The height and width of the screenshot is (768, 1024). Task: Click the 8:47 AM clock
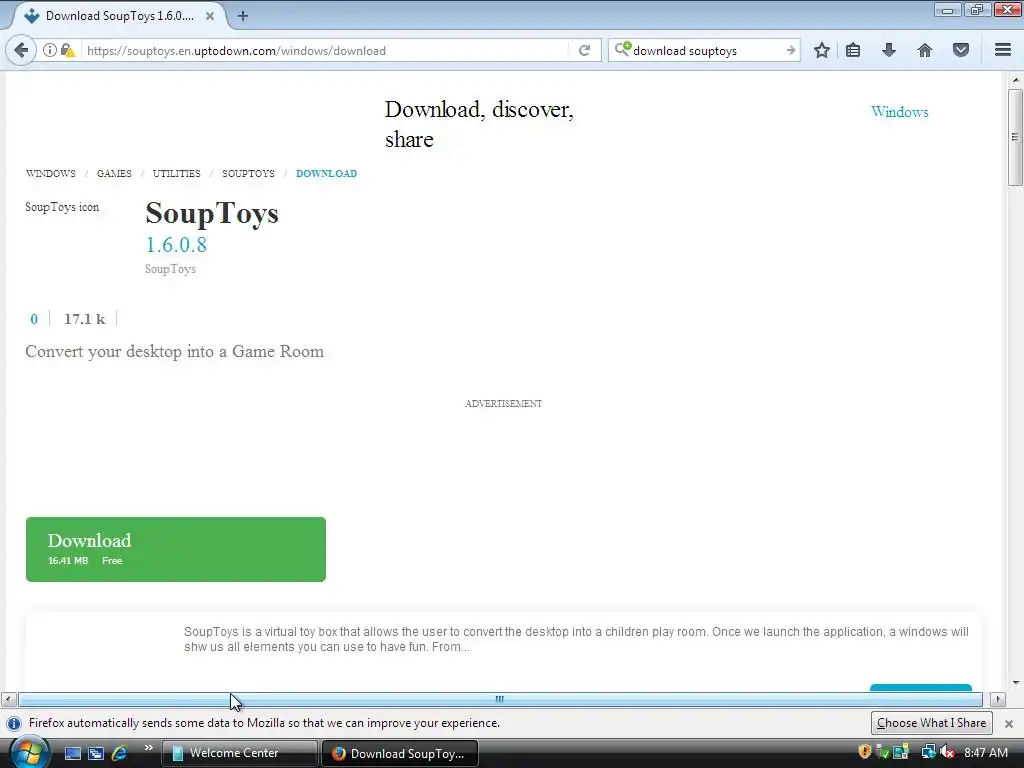(x=986, y=753)
